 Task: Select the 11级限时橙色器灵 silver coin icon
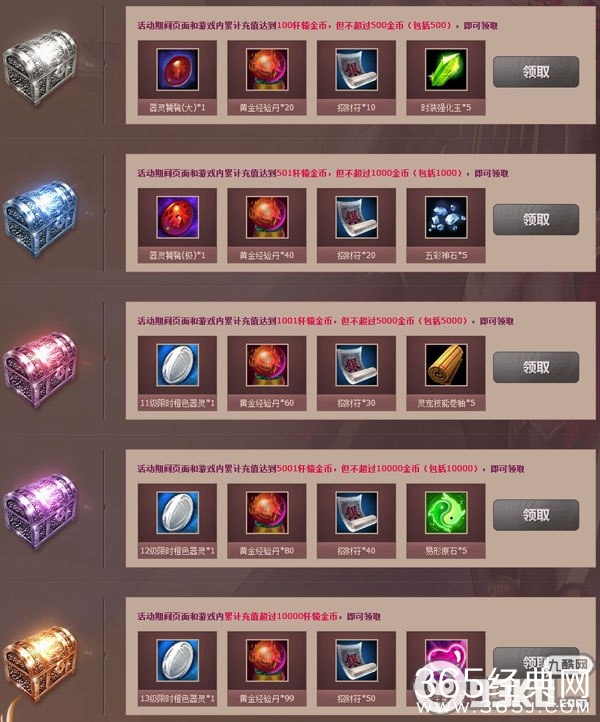click(177, 365)
